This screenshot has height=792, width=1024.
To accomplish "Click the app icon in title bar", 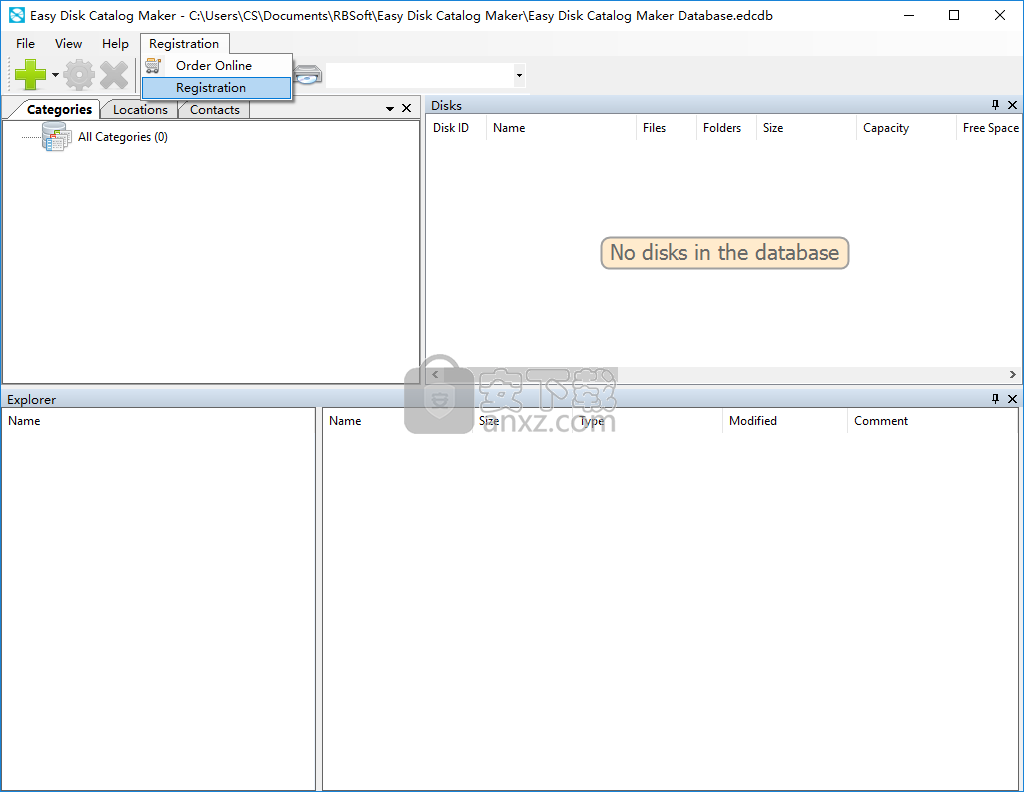I will [16, 15].
